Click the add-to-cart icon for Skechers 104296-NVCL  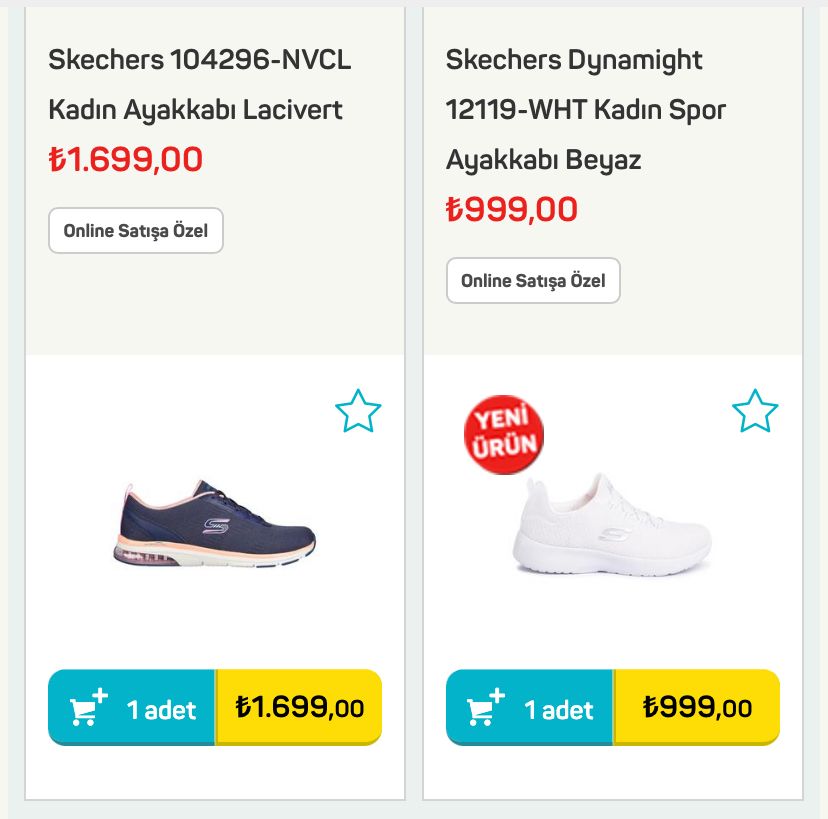[x=85, y=706]
